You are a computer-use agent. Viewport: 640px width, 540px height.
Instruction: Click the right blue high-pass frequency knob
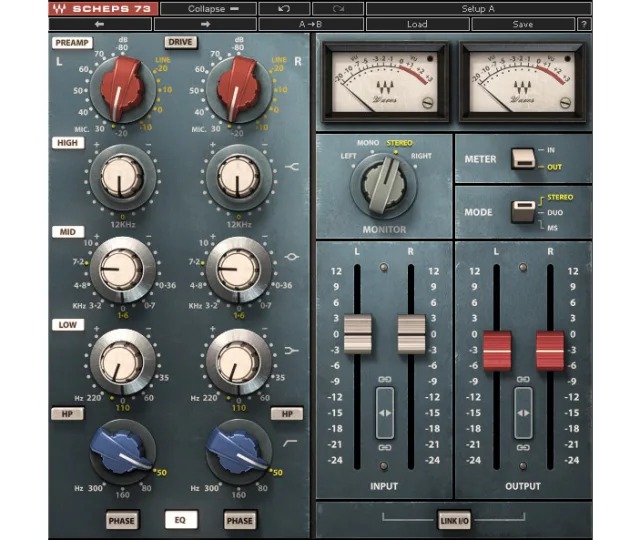coord(238,451)
